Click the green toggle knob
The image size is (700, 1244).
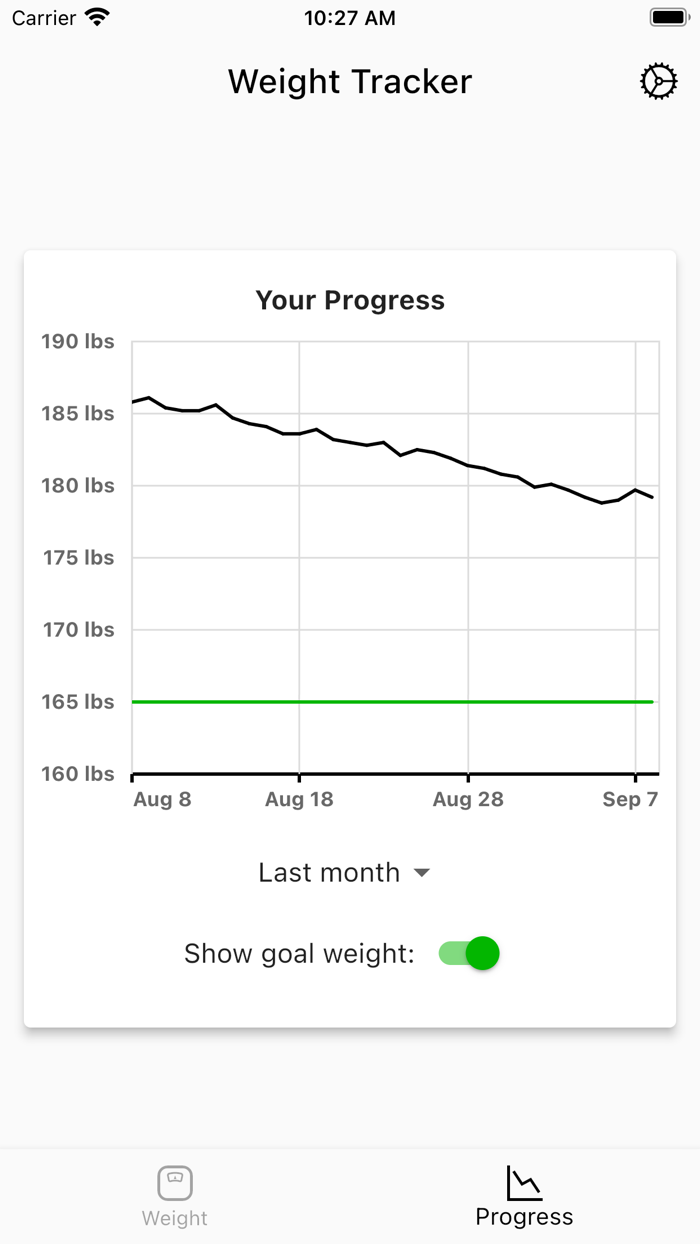pos(483,953)
